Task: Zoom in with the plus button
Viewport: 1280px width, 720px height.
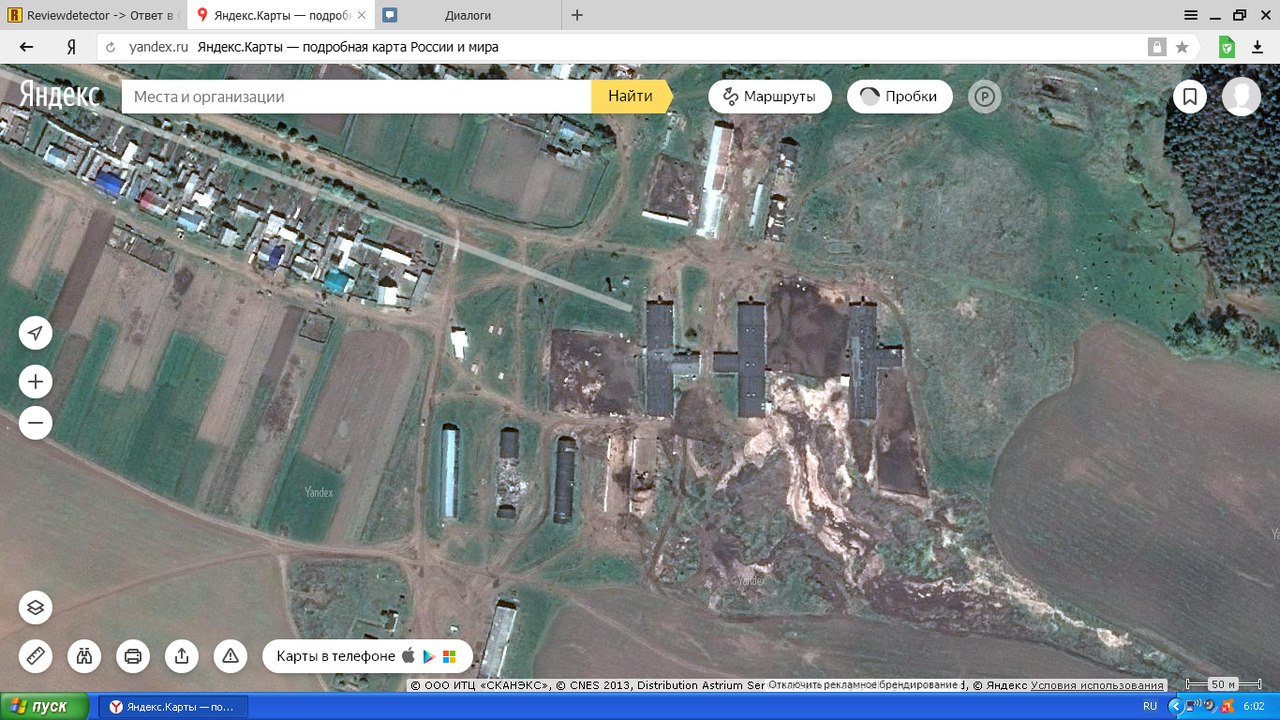Action: [35, 381]
